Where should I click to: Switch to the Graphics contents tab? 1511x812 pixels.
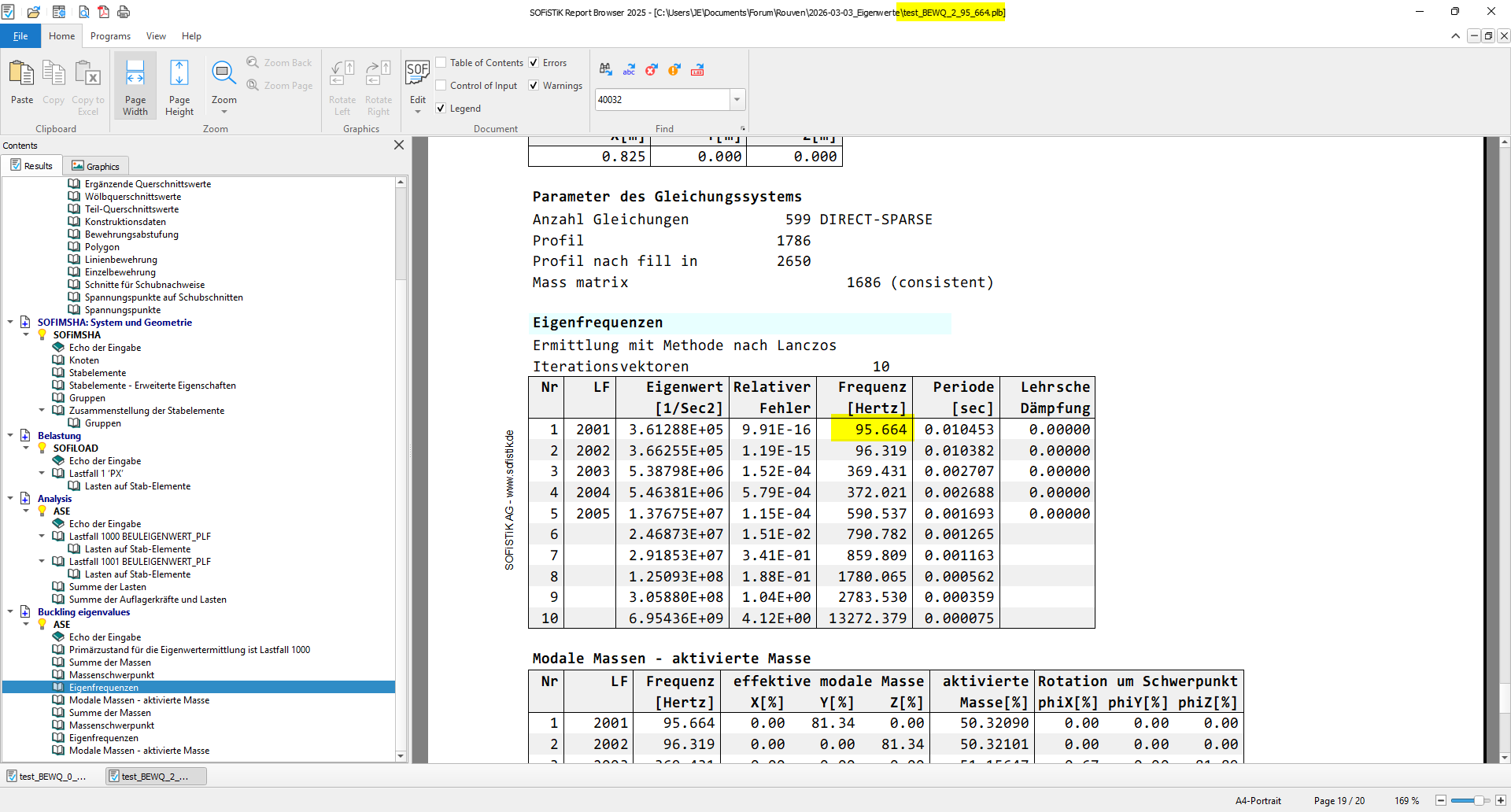point(95,166)
